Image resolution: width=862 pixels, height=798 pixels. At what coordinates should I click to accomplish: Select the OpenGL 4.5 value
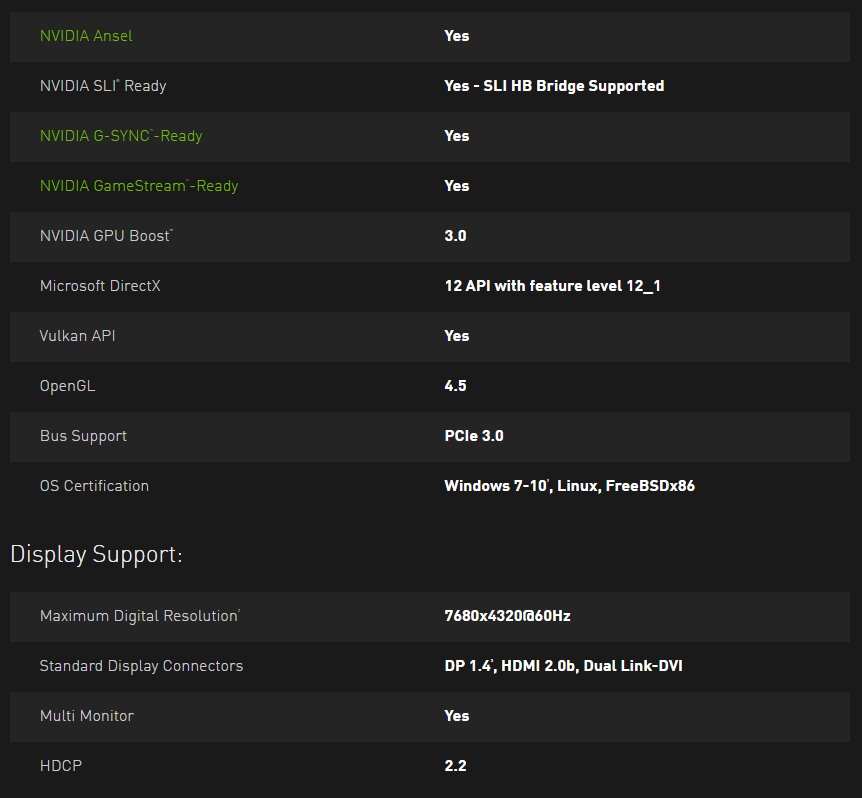point(455,386)
